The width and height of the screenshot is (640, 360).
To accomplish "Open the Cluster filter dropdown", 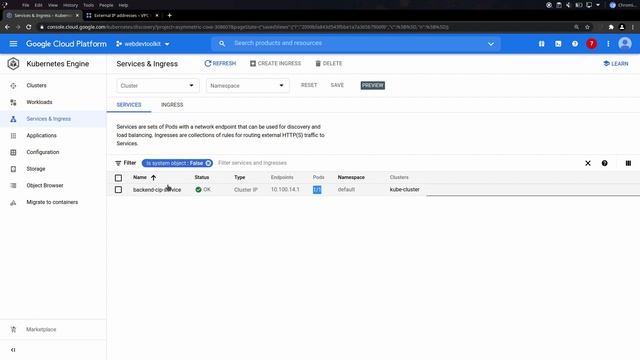I will click(x=158, y=86).
